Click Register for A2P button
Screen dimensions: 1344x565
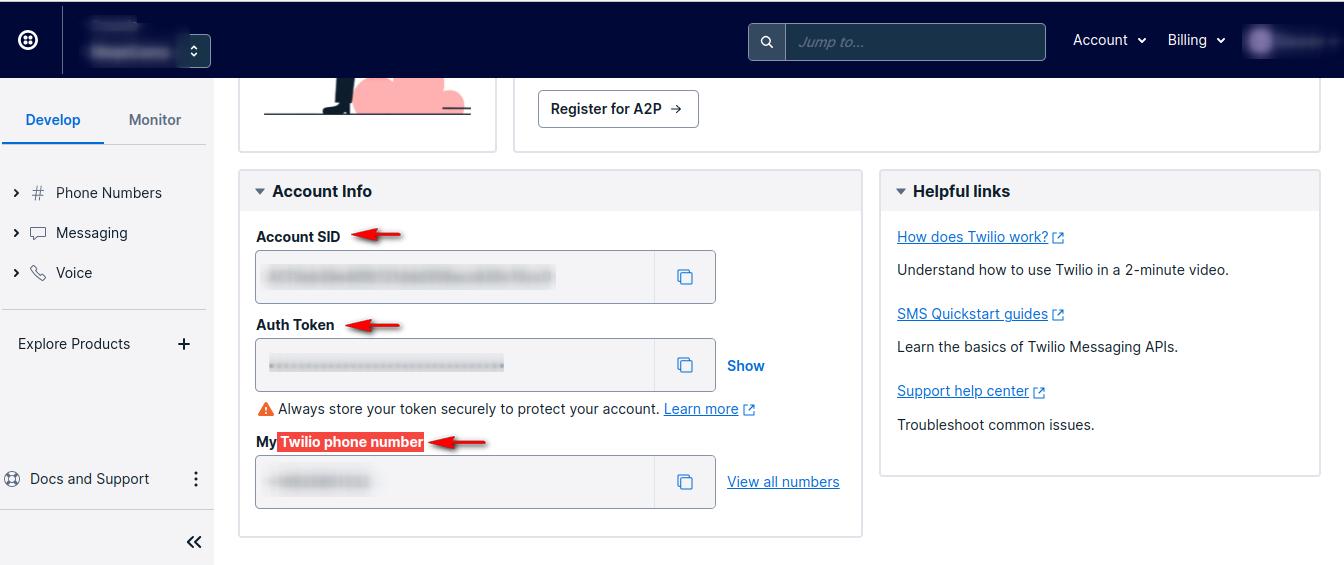click(x=618, y=109)
